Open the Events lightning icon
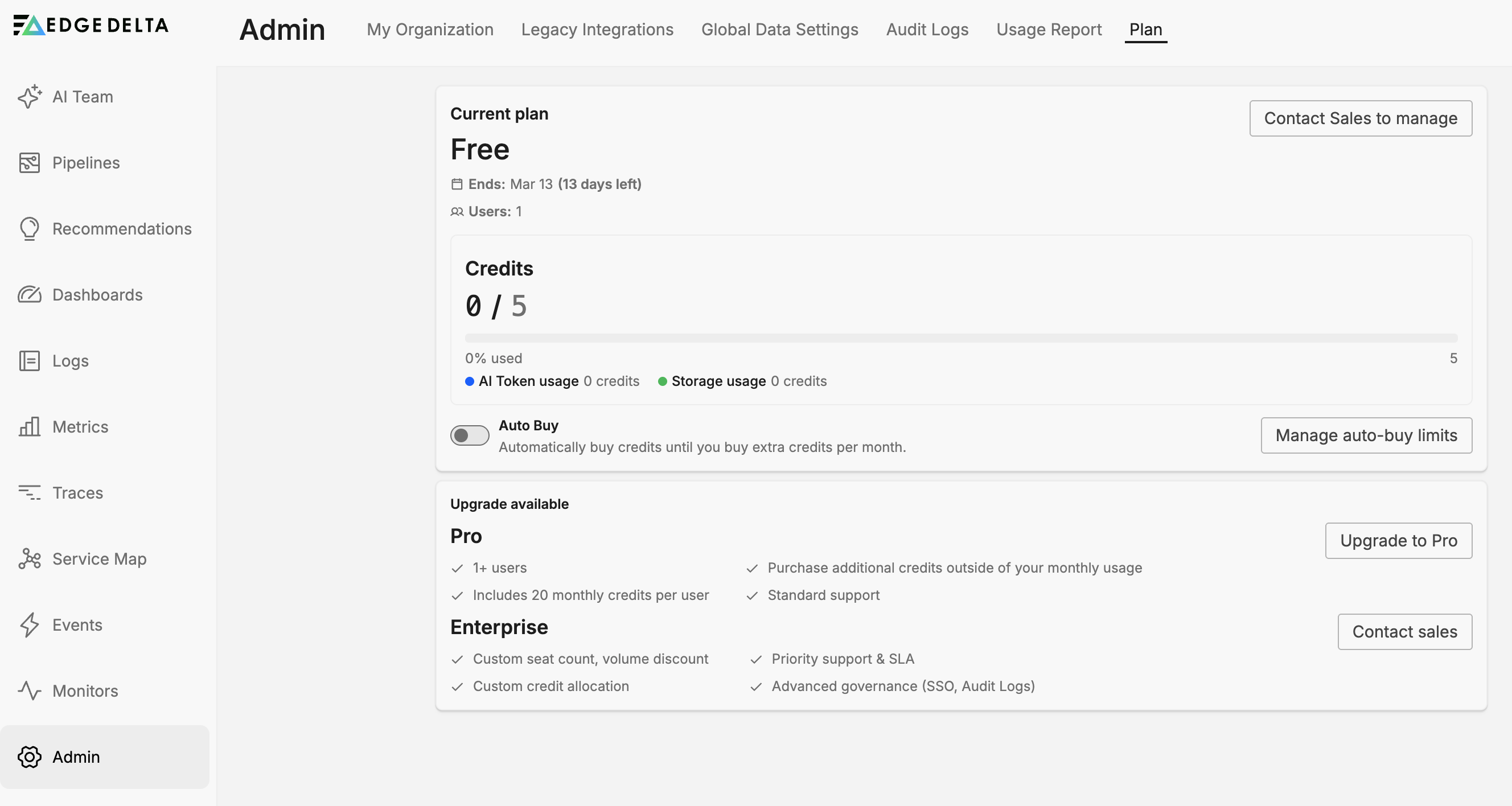The height and width of the screenshot is (806, 1512). (30, 625)
